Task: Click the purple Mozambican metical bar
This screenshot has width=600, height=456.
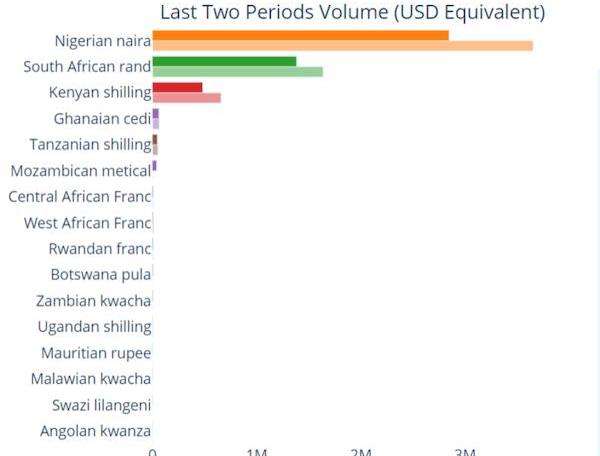Action: (155, 166)
